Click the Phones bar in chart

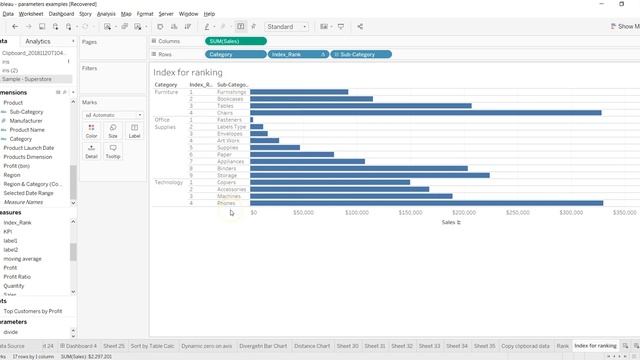tap(427, 203)
